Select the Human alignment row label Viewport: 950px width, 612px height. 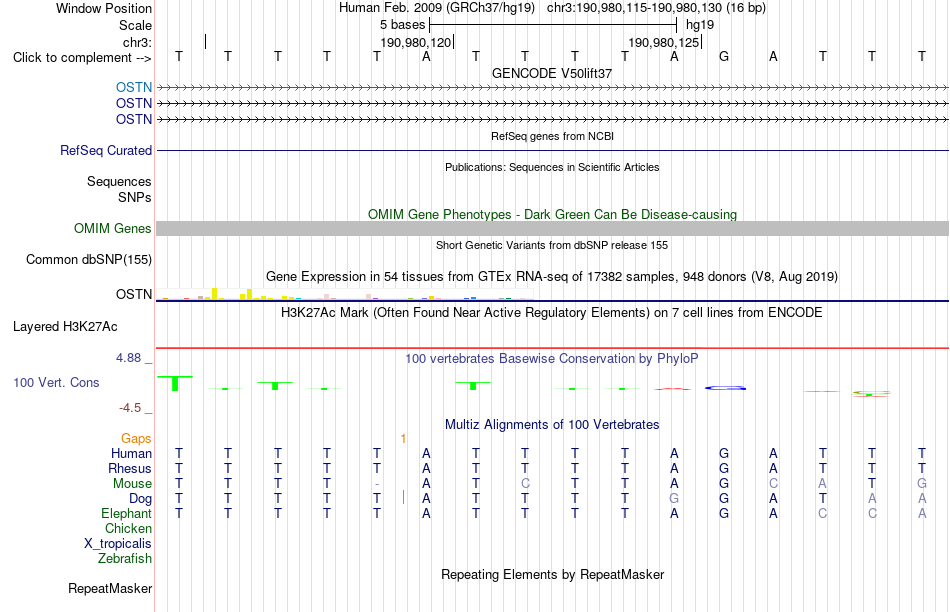tap(131, 453)
